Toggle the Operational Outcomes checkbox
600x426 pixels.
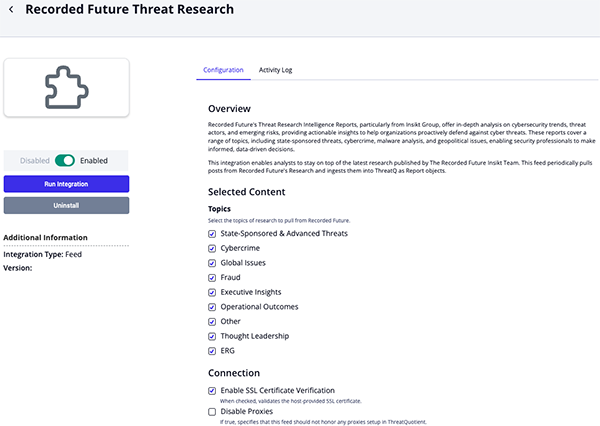(x=212, y=307)
